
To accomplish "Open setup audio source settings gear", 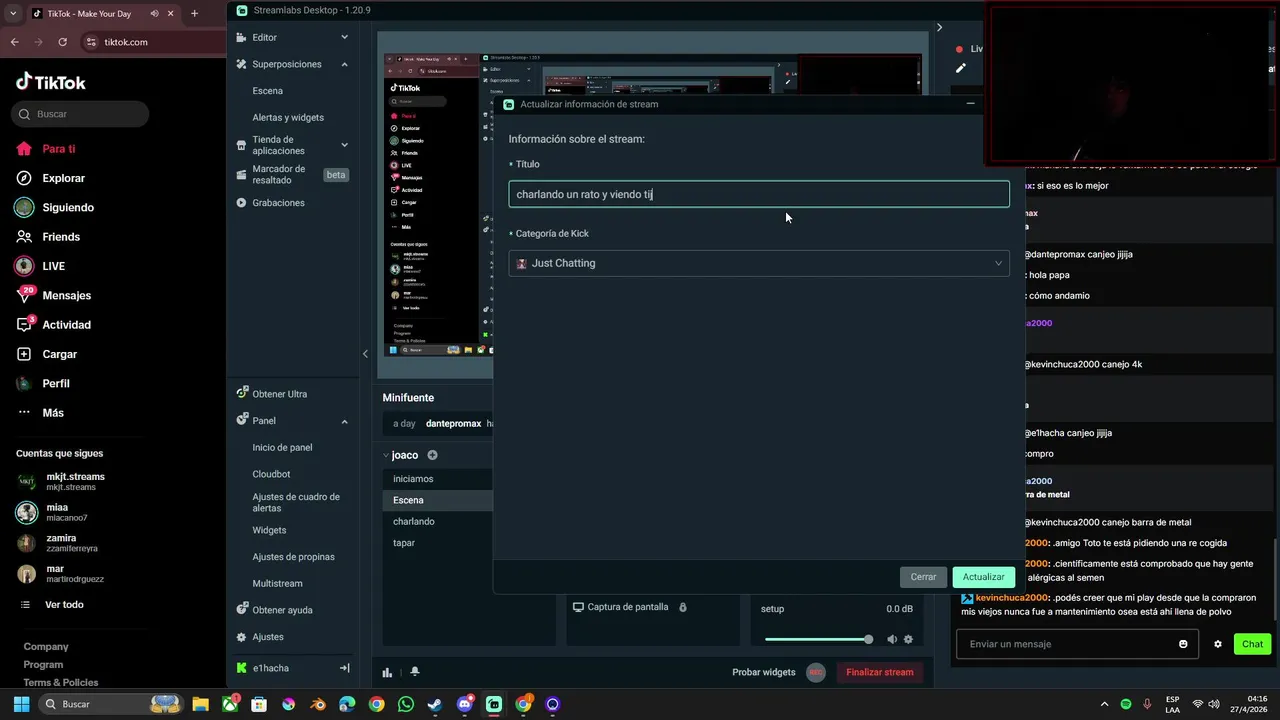I will point(908,639).
